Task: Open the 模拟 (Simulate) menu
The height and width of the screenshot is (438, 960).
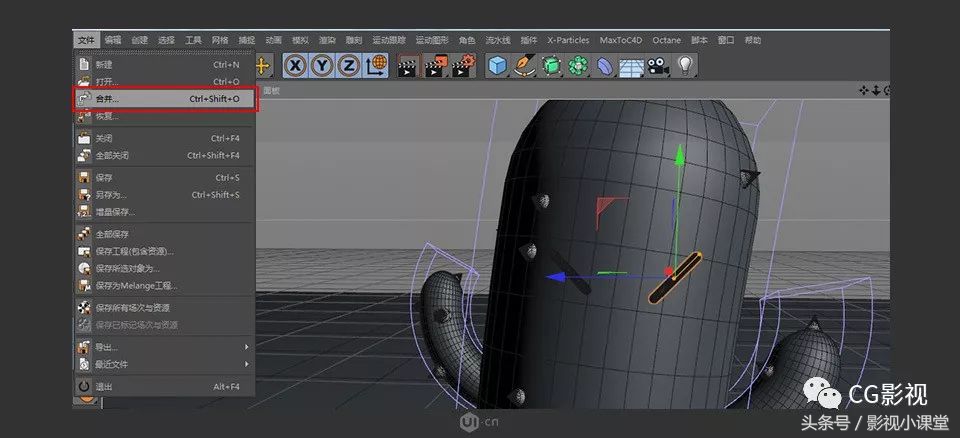Action: click(x=301, y=40)
